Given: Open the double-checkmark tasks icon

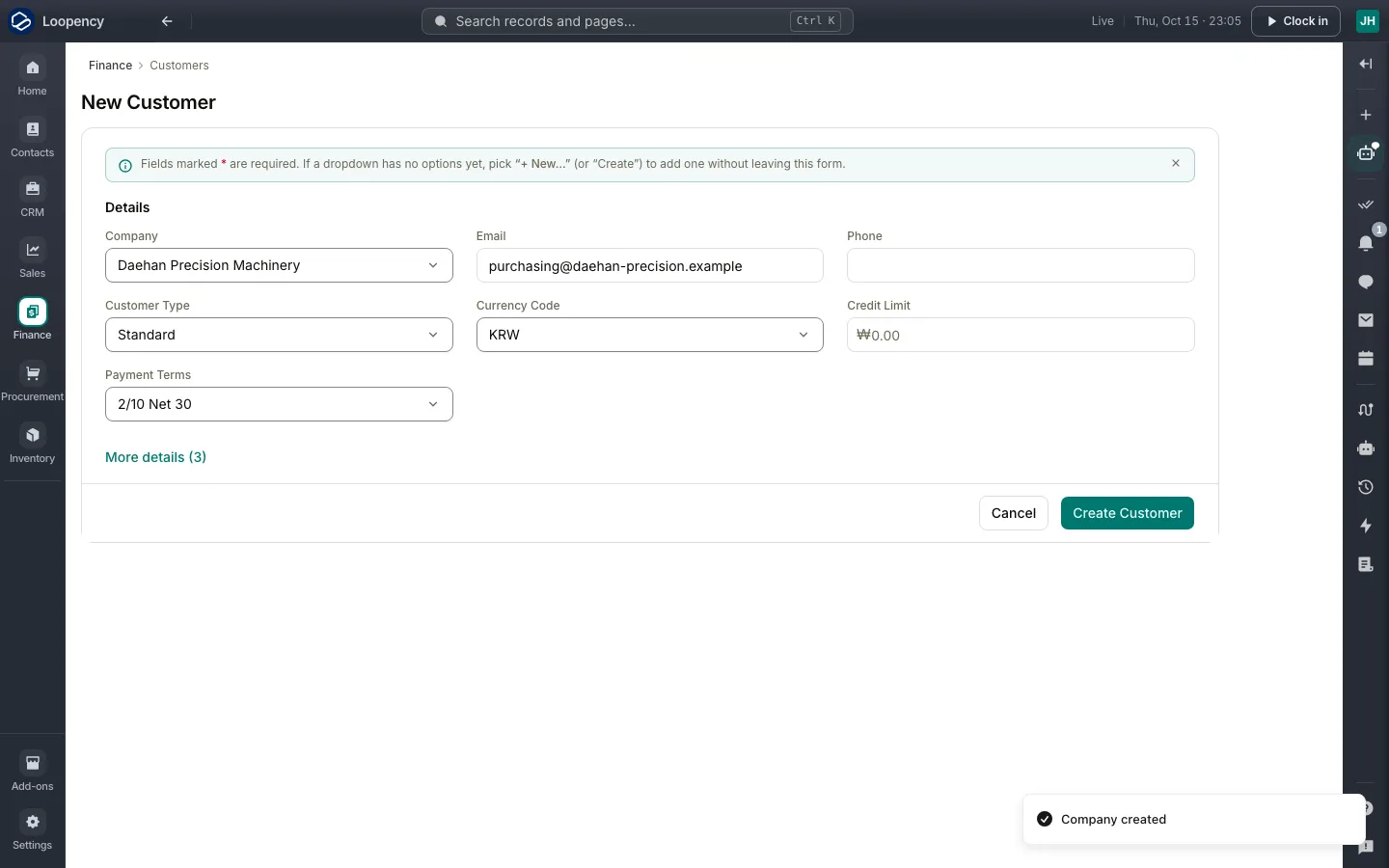Looking at the screenshot, I should [x=1366, y=204].
